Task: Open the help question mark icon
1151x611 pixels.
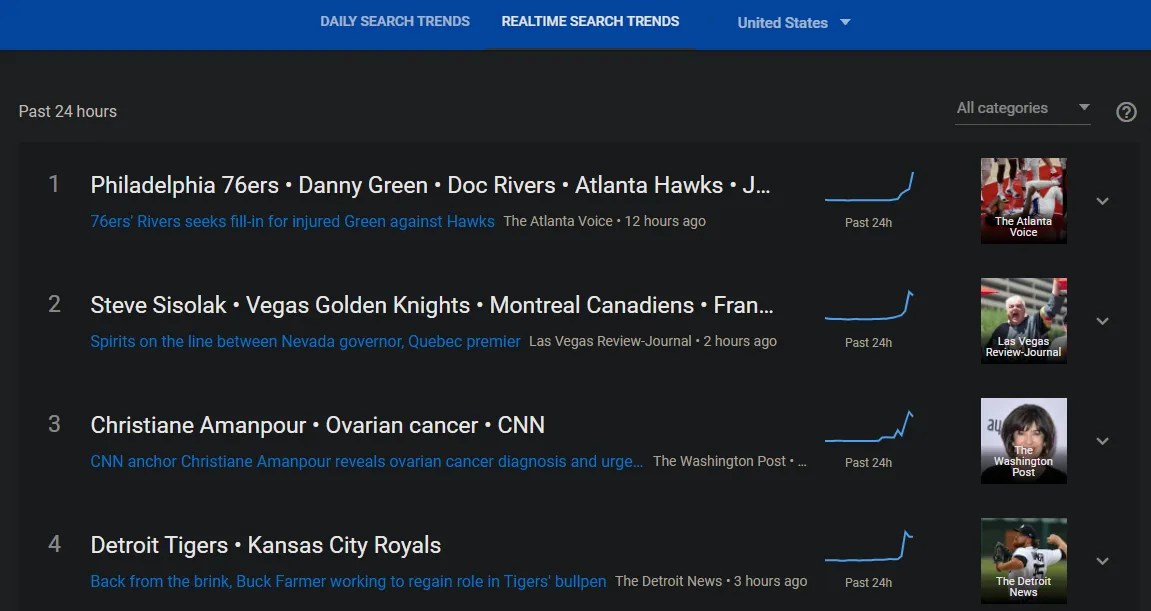Action: (x=1126, y=112)
